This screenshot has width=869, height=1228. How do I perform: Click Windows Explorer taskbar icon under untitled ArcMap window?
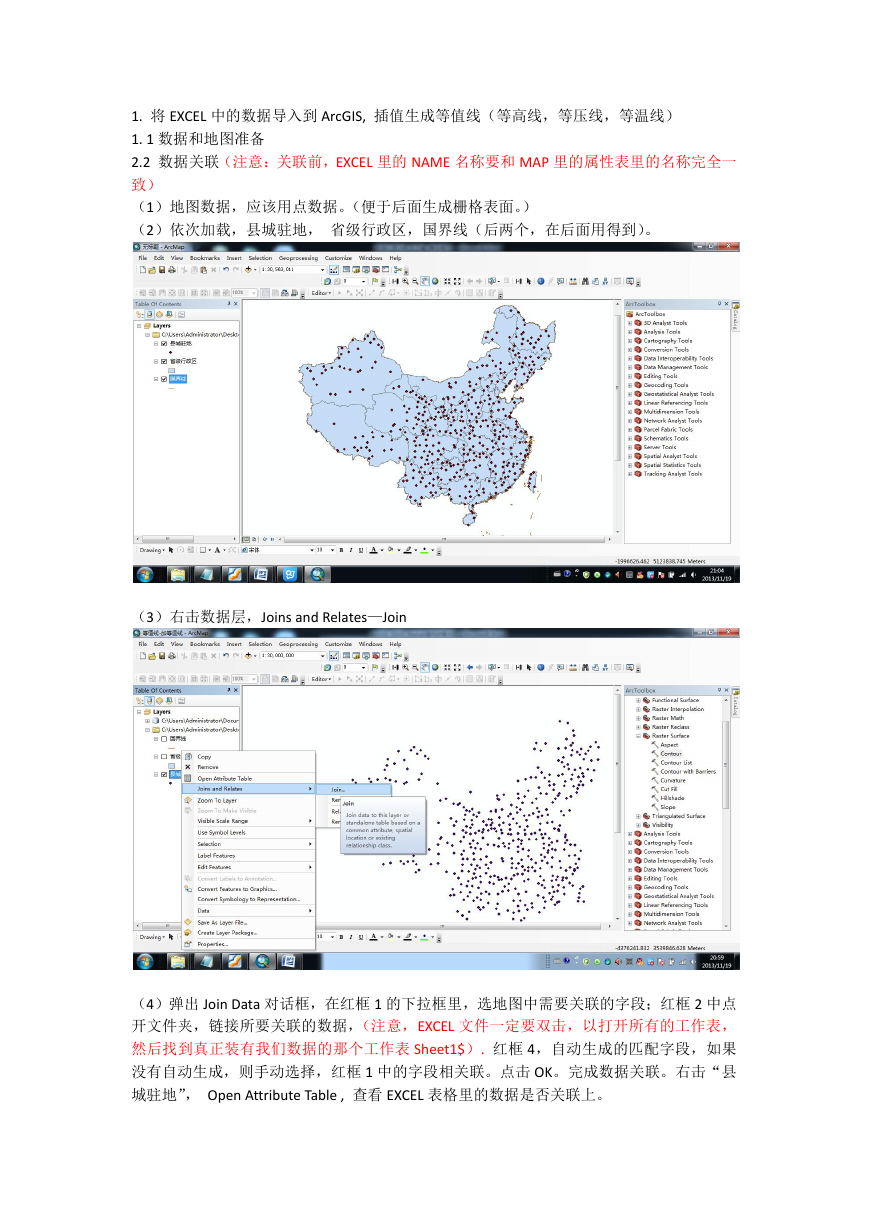178,575
